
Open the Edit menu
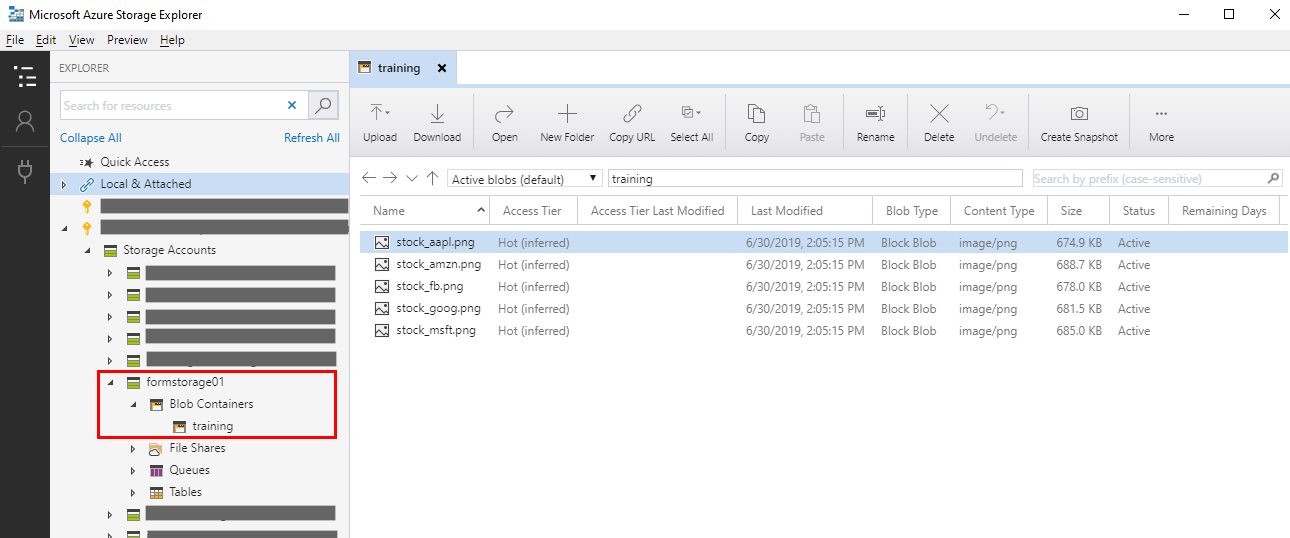pyautogui.click(x=46, y=40)
